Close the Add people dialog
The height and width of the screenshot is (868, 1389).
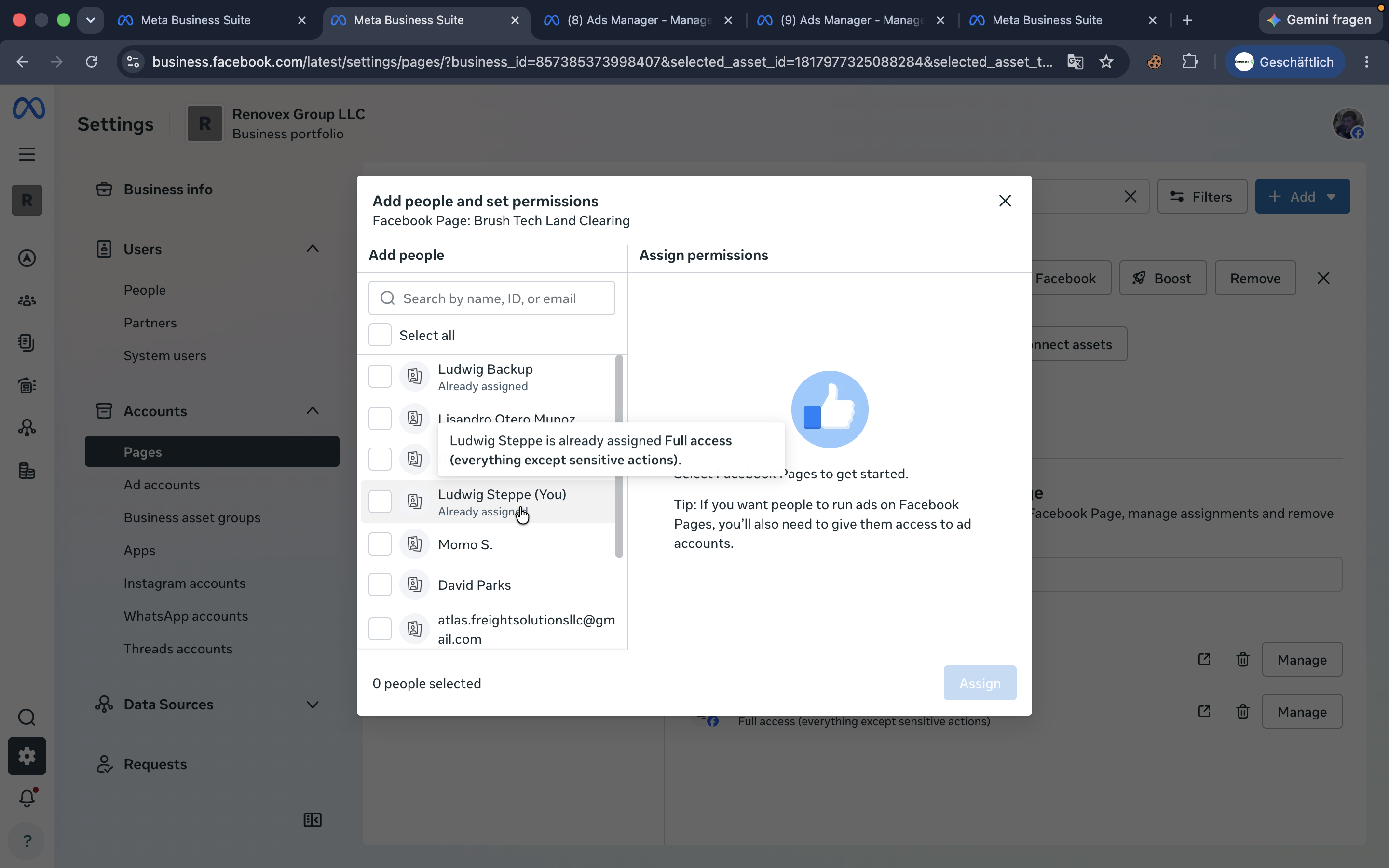tap(1005, 201)
